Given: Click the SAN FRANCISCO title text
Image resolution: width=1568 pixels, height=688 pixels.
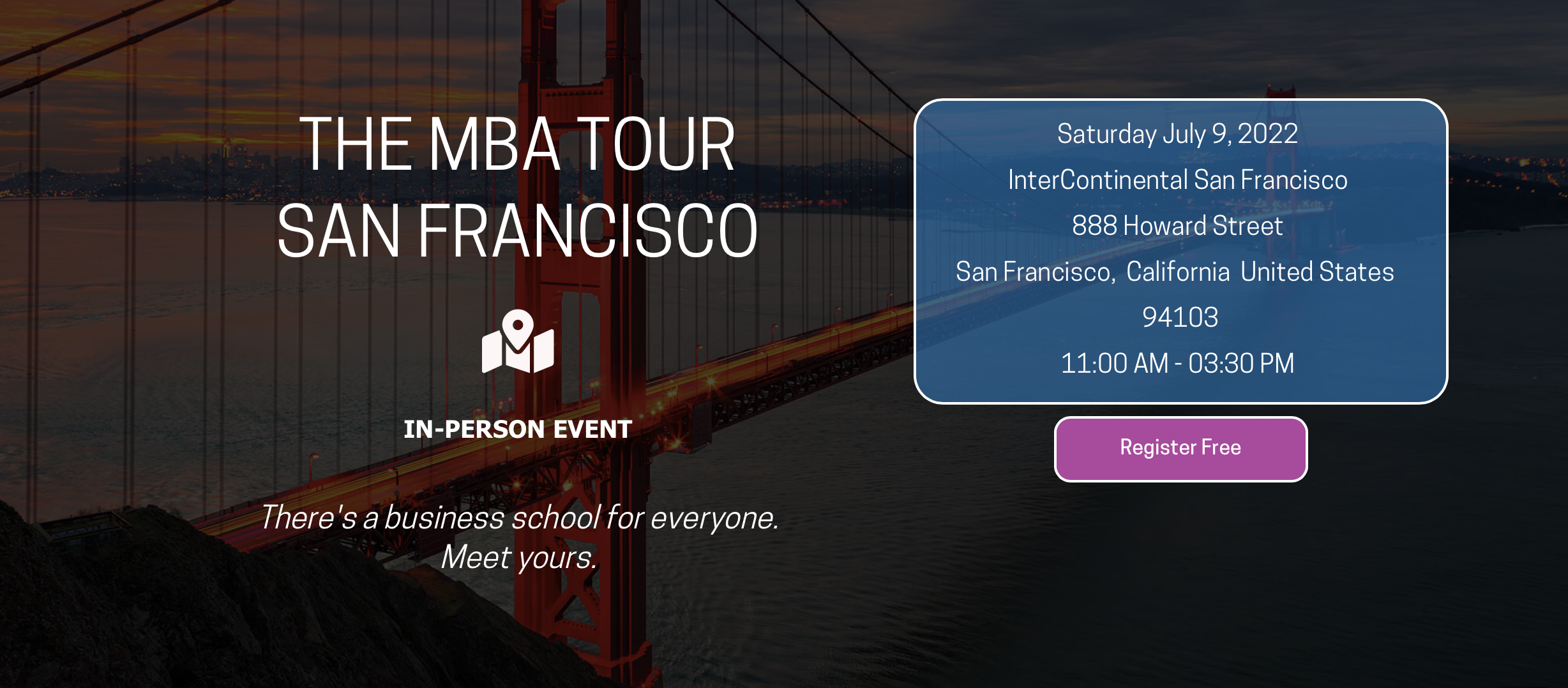Looking at the screenshot, I should pos(517,230).
